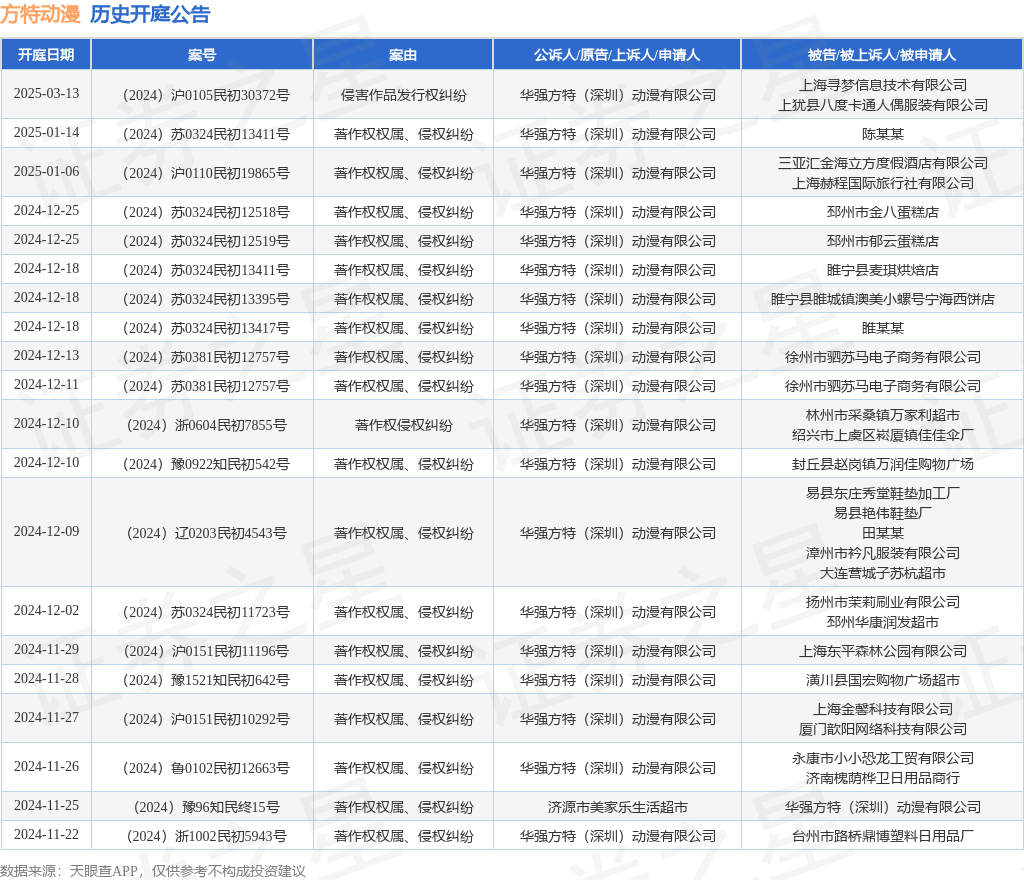The height and width of the screenshot is (880, 1024).
Task: Click the 数据来源 天眼查APP footer note
Action: pyautogui.click(x=153, y=871)
